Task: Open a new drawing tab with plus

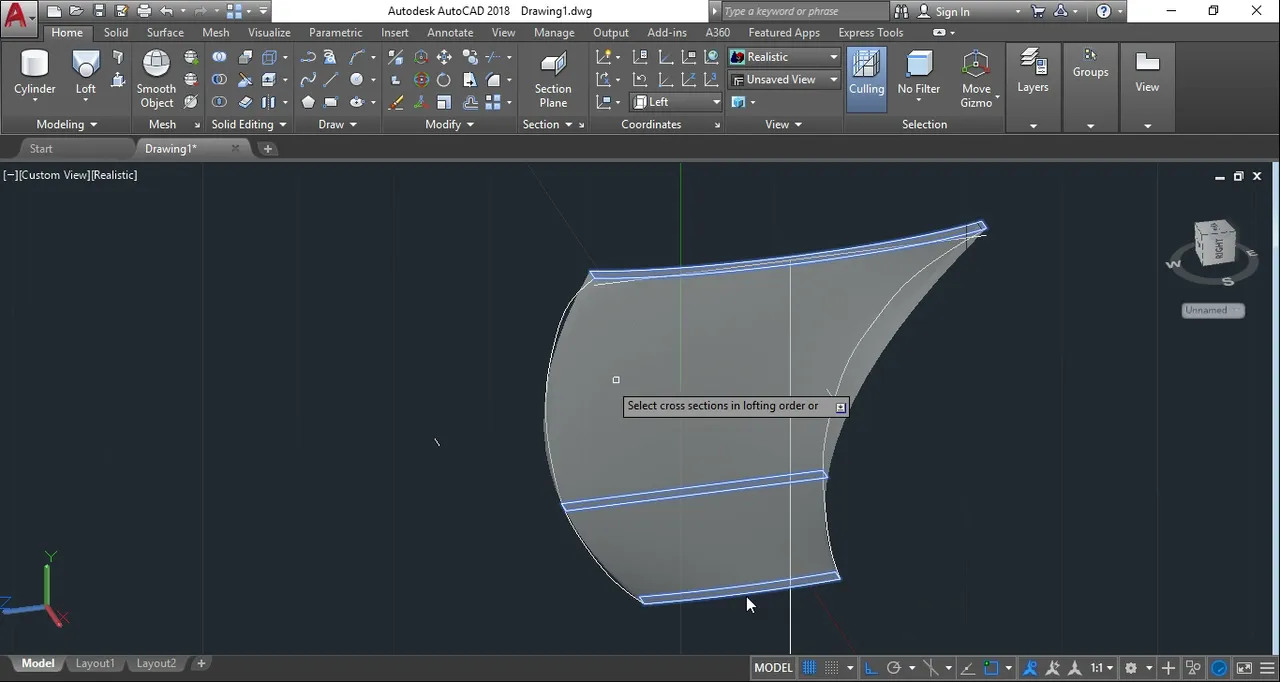Action: [x=267, y=148]
